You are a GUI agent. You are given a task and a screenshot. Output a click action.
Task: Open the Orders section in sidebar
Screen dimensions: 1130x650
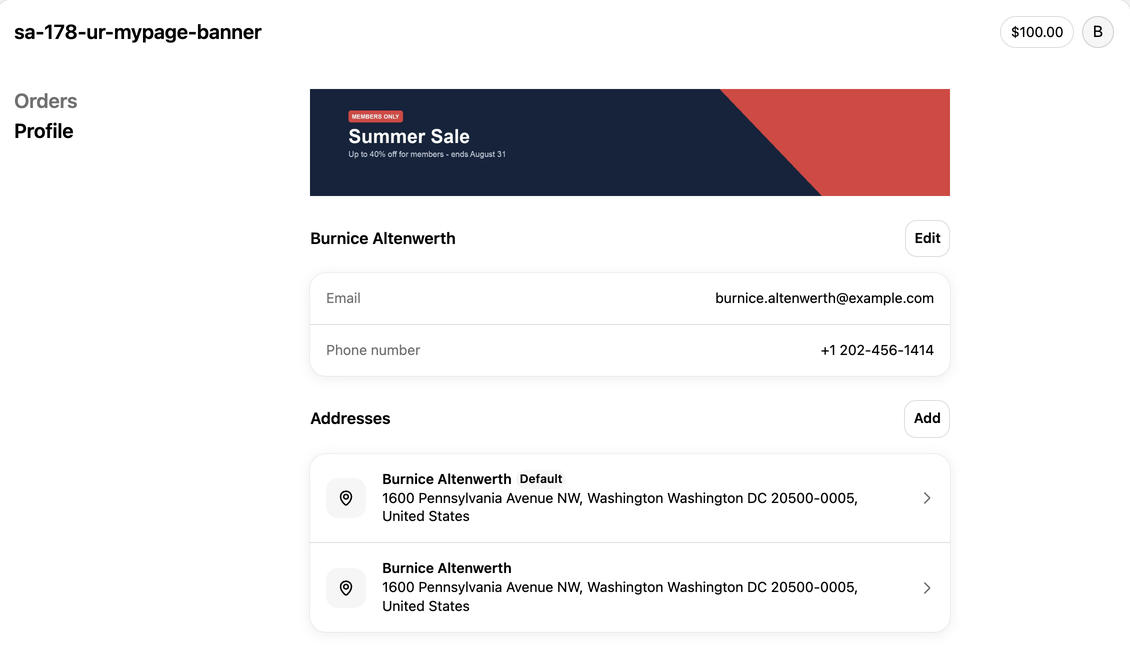tap(45, 101)
